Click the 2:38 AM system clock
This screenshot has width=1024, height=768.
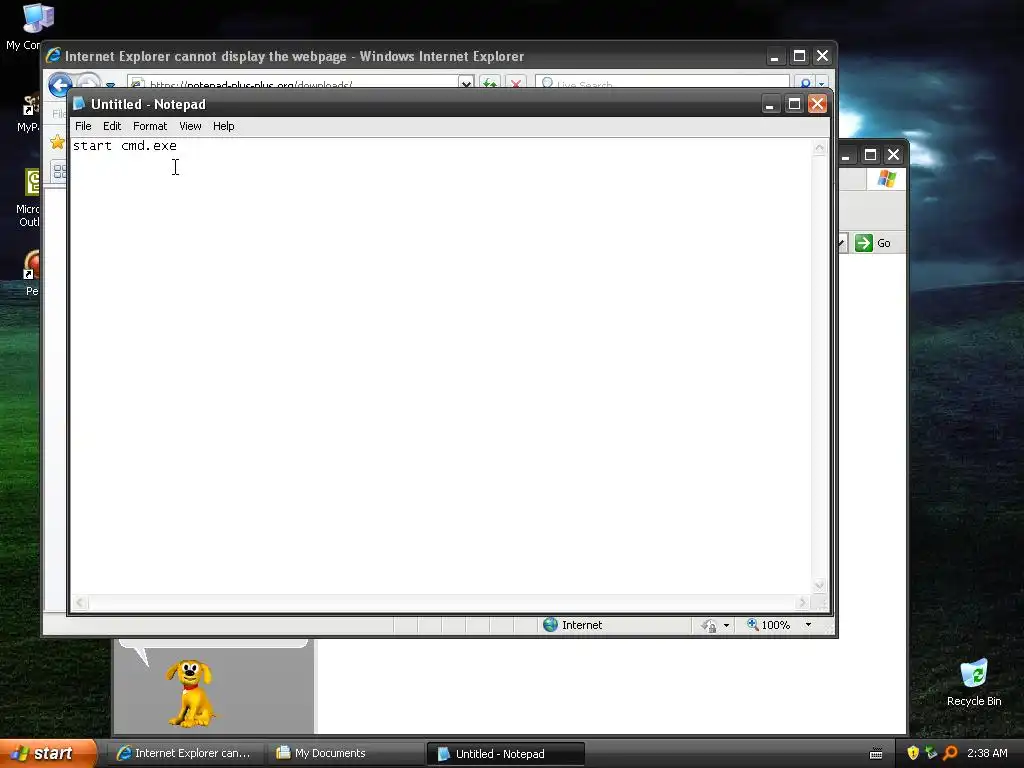987,753
